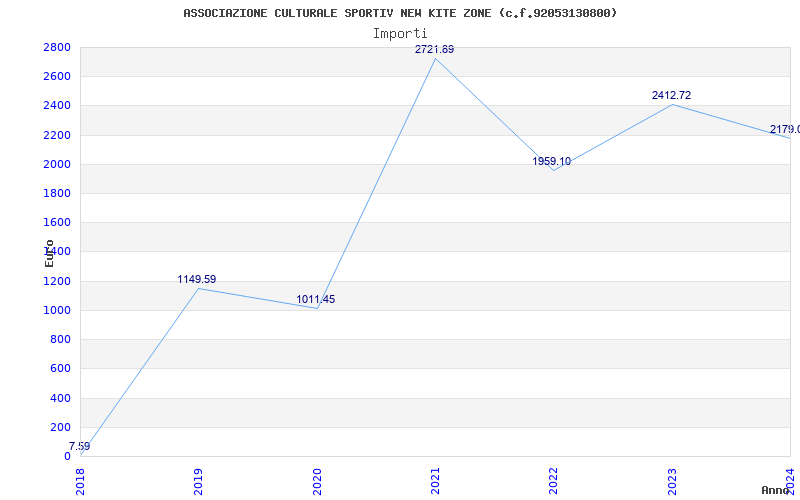This screenshot has width=800, height=500.
Task: Click the 2200 y-axis tick label
Action: pyautogui.click(x=57, y=135)
